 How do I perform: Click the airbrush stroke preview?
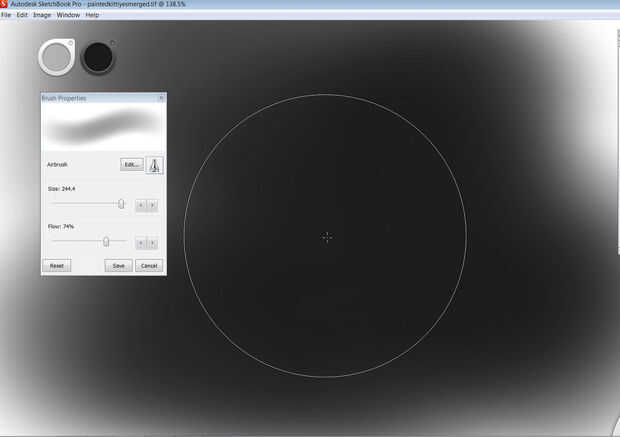[x=104, y=127]
